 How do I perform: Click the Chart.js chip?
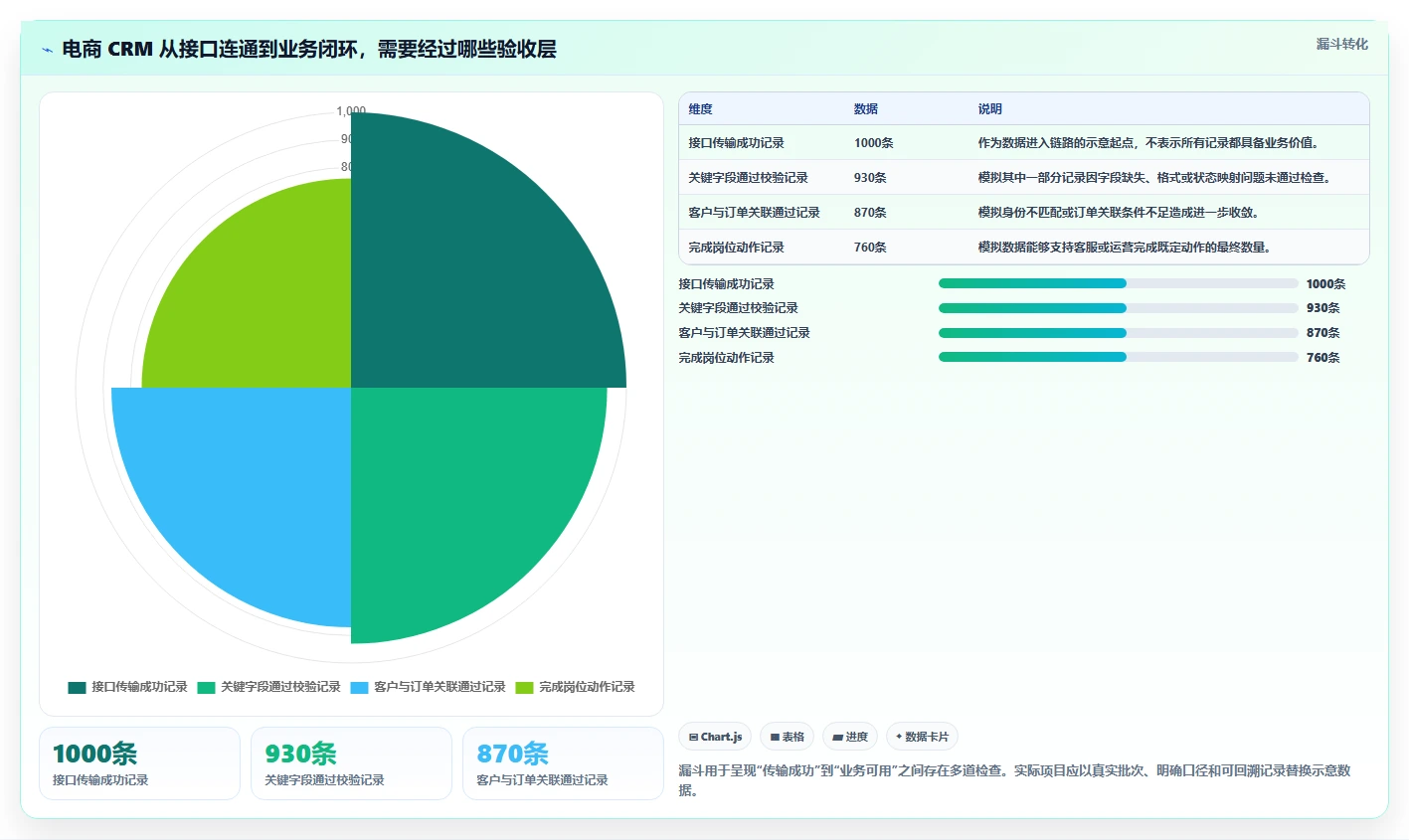coord(715,737)
